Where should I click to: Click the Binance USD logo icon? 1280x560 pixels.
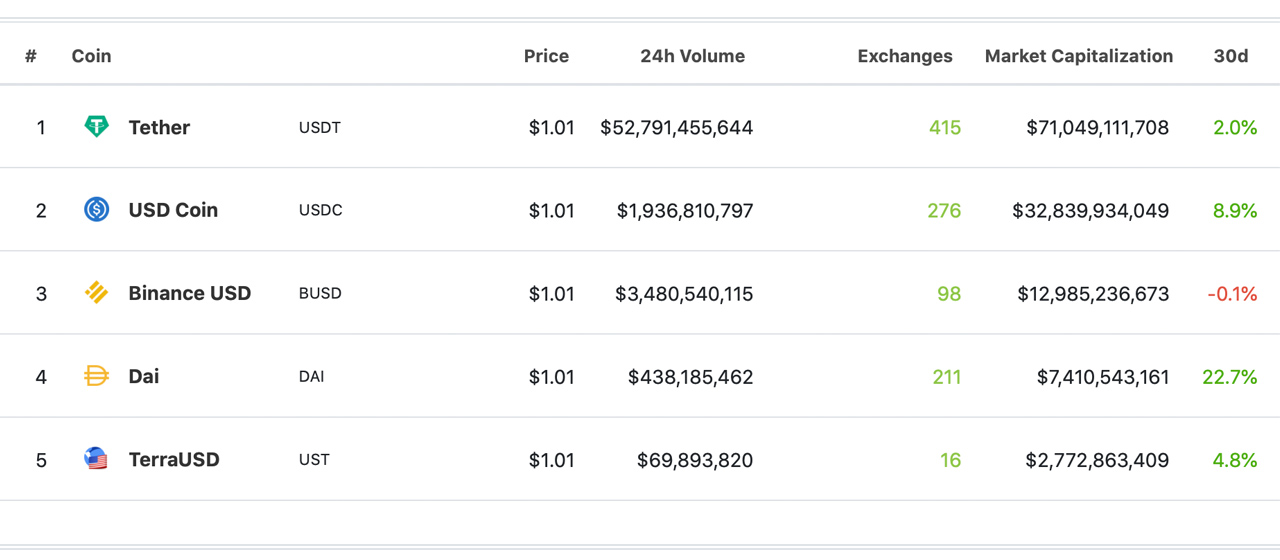click(96, 293)
